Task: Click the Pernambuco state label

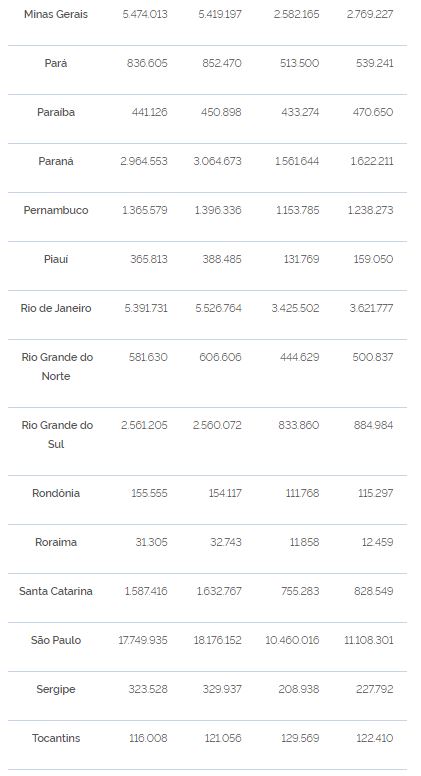Action: tap(56, 210)
